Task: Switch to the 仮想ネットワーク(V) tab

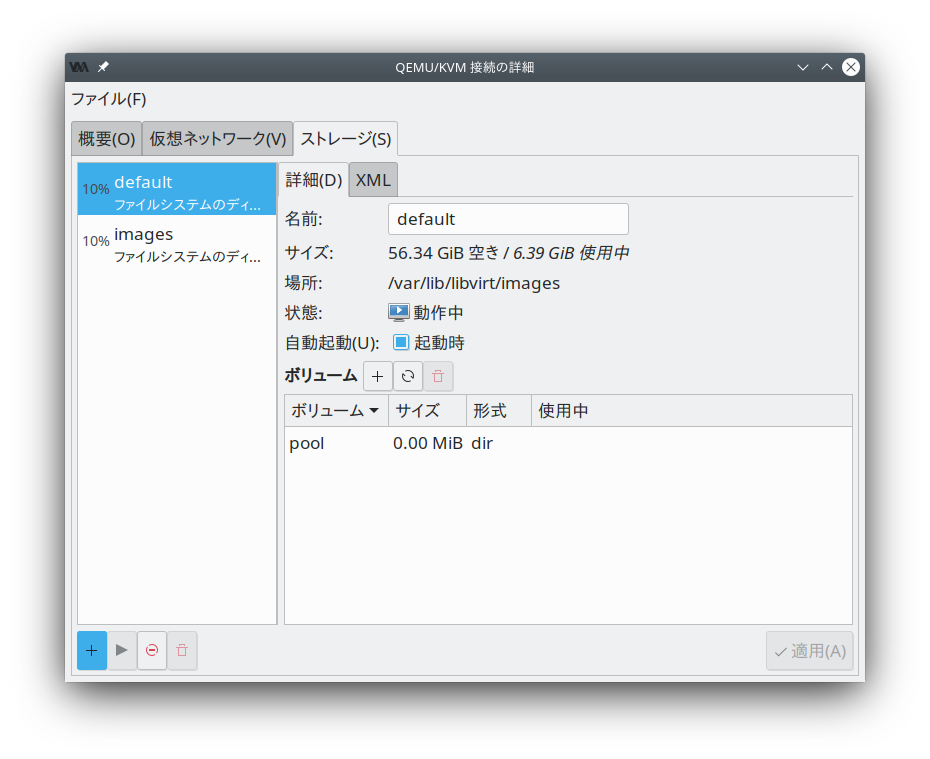Action: tap(217, 139)
